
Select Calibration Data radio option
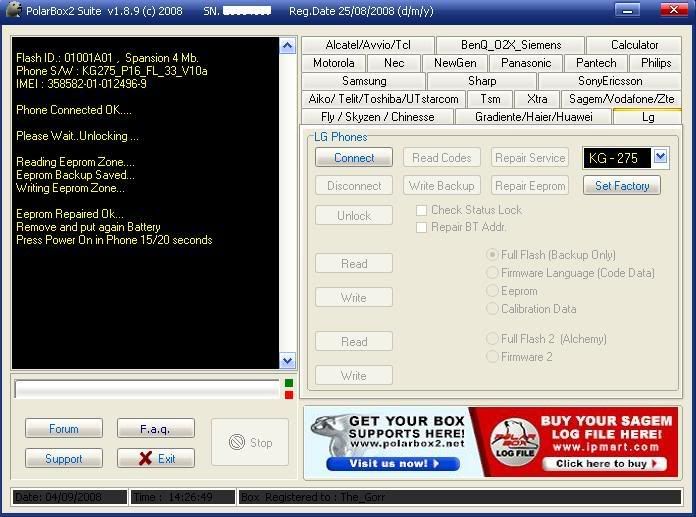coord(492,308)
